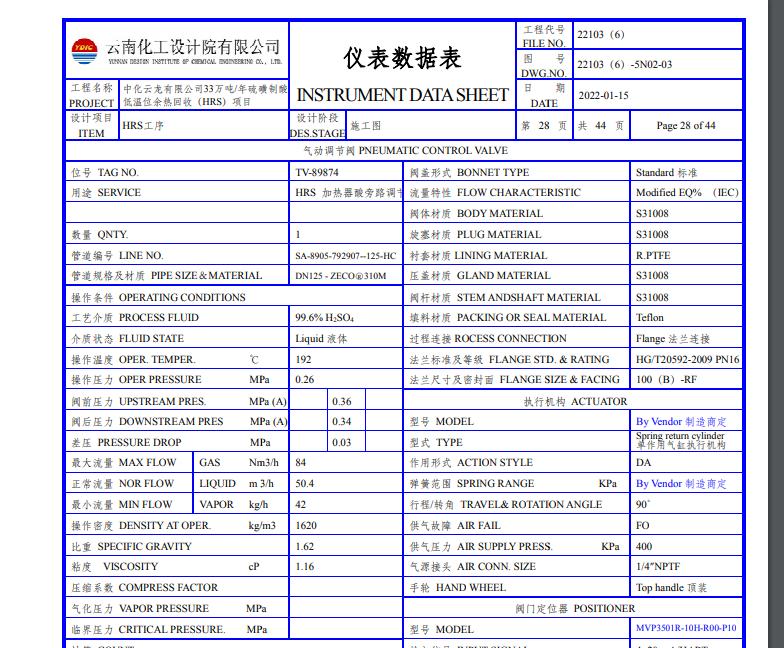Image resolution: width=784 pixels, height=648 pixels.
Task: Click the YDIC company logo
Action: click(x=84, y=49)
